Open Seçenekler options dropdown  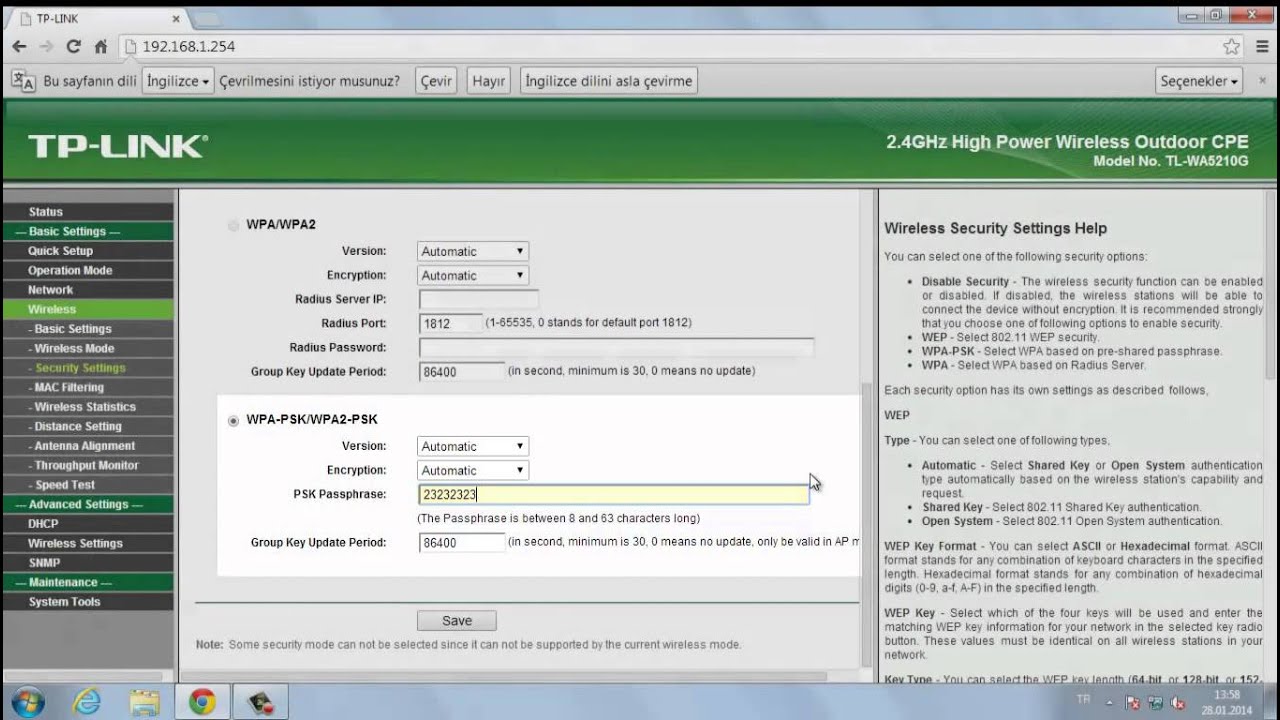pos(1200,81)
